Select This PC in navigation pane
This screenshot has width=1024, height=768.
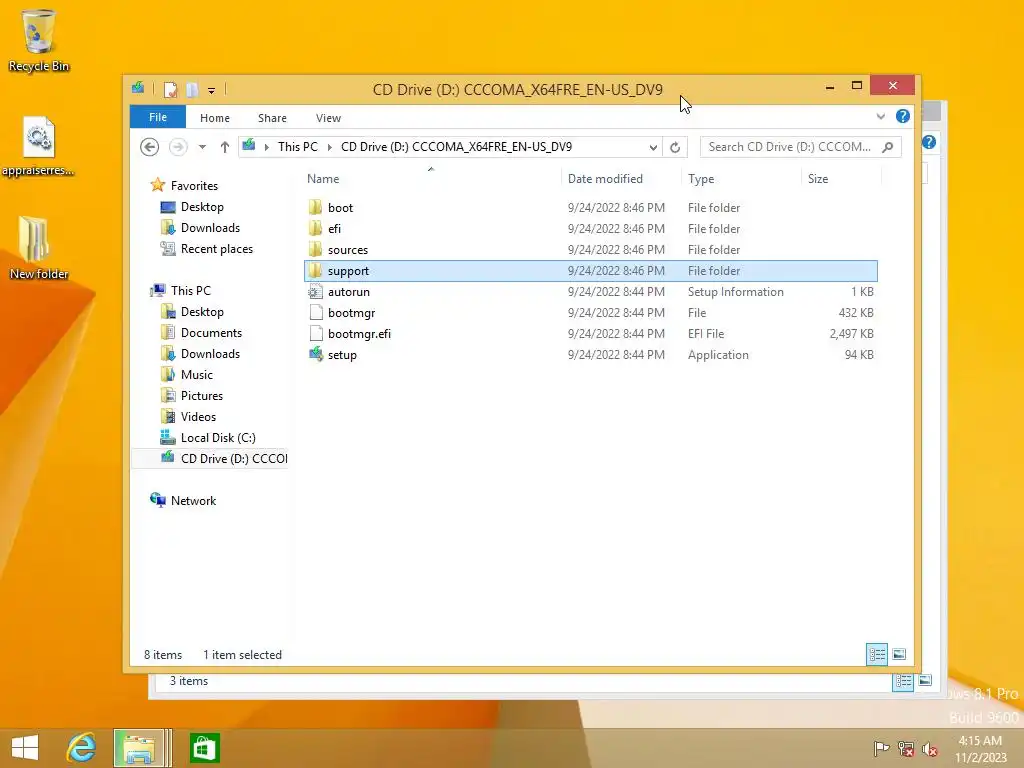pos(191,291)
